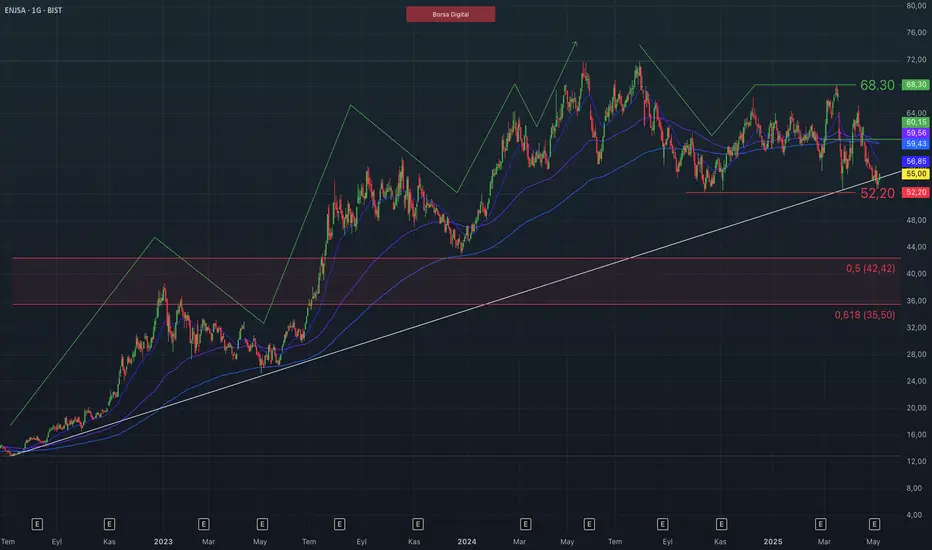Viewport: 932px width, 550px height.
Task: Click the ENJSA 1G BIST symbol title
Action: [x=33, y=10]
